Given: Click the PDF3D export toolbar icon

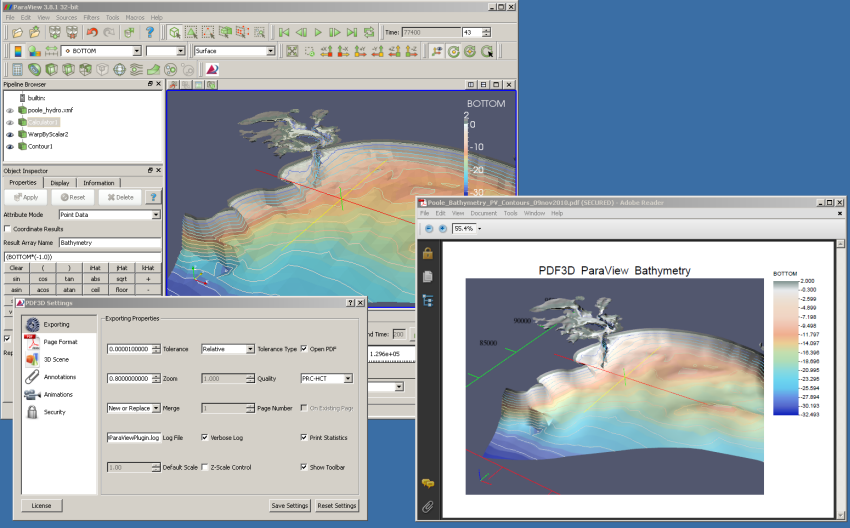Looking at the screenshot, I should point(213,70).
